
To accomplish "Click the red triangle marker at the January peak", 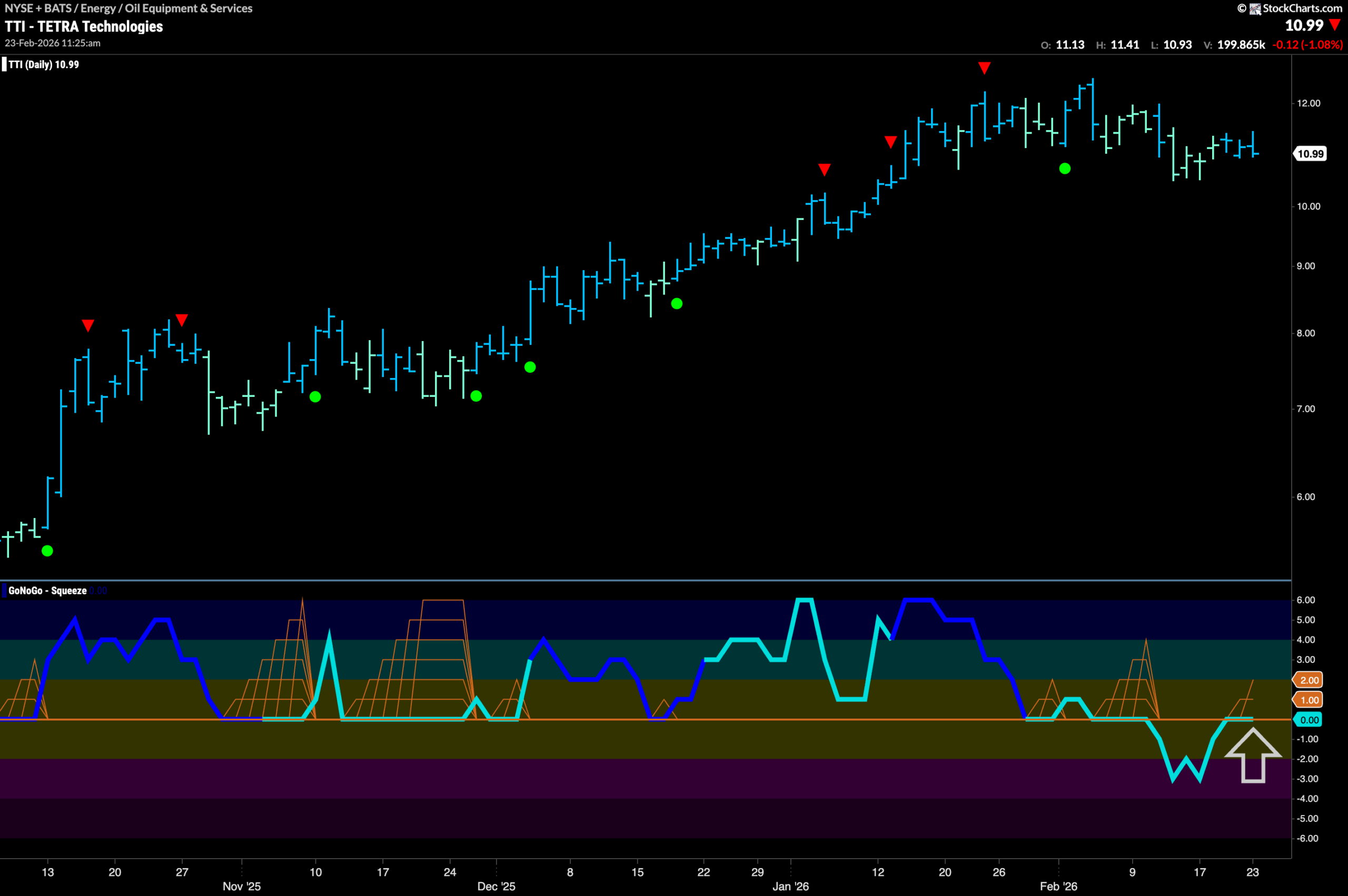I will coord(984,68).
